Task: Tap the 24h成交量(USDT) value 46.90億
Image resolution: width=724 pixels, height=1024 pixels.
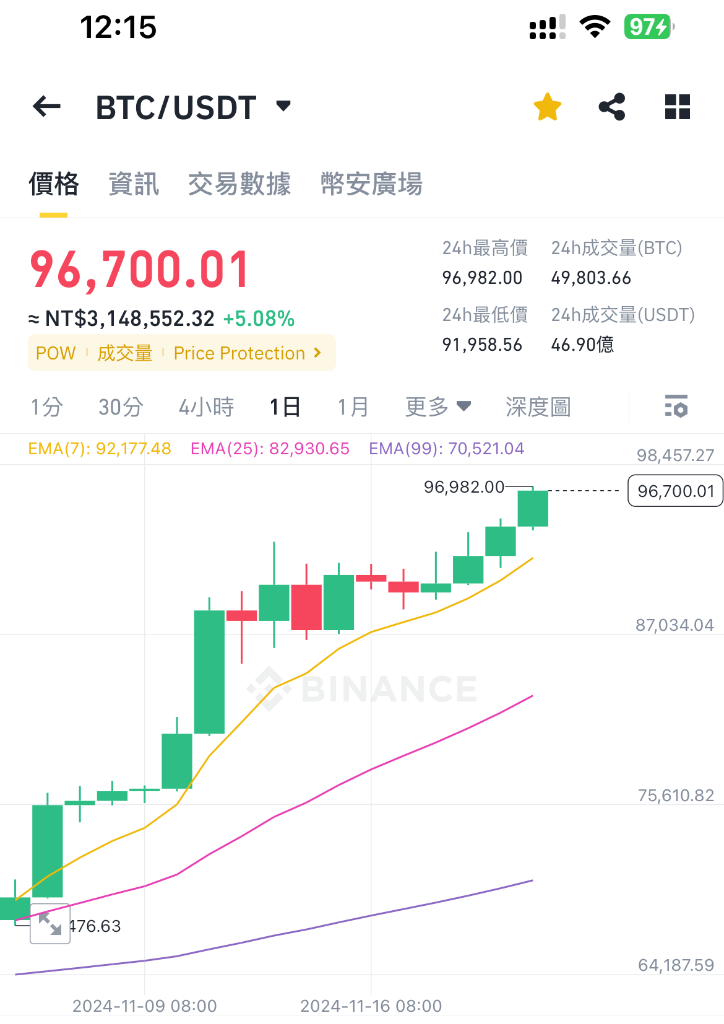Action: [x=582, y=345]
